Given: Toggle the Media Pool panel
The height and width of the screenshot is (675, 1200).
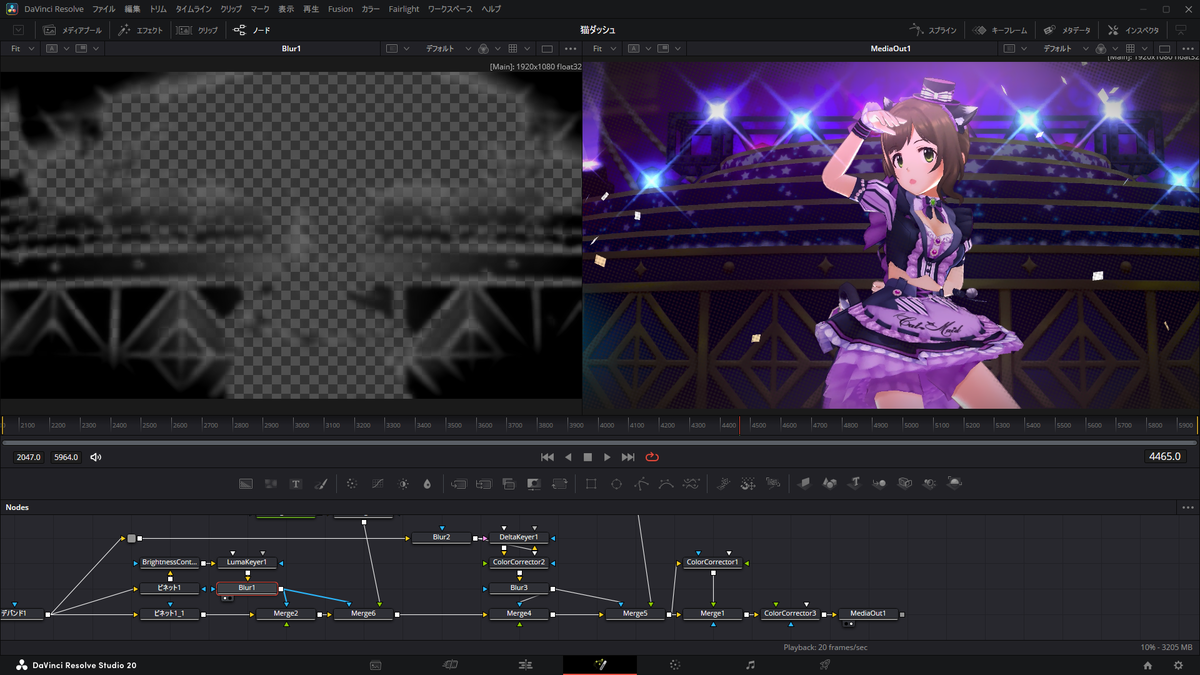Looking at the screenshot, I should pyautogui.click(x=71, y=30).
